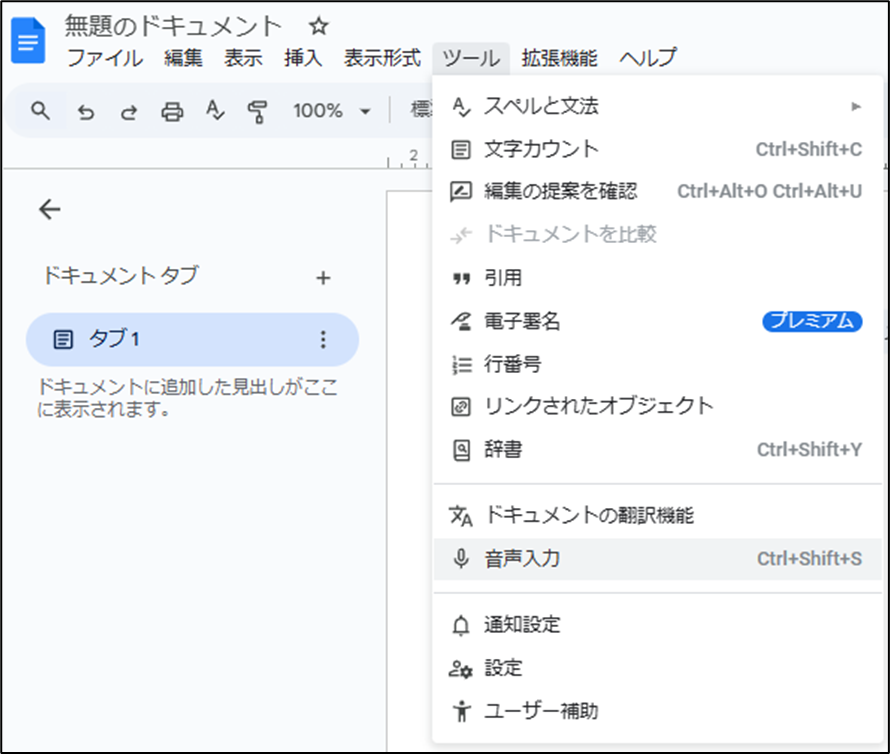Choose 電子署名 from the tools menu
The height and width of the screenshot is (754, 890).
tap(657, 321)
